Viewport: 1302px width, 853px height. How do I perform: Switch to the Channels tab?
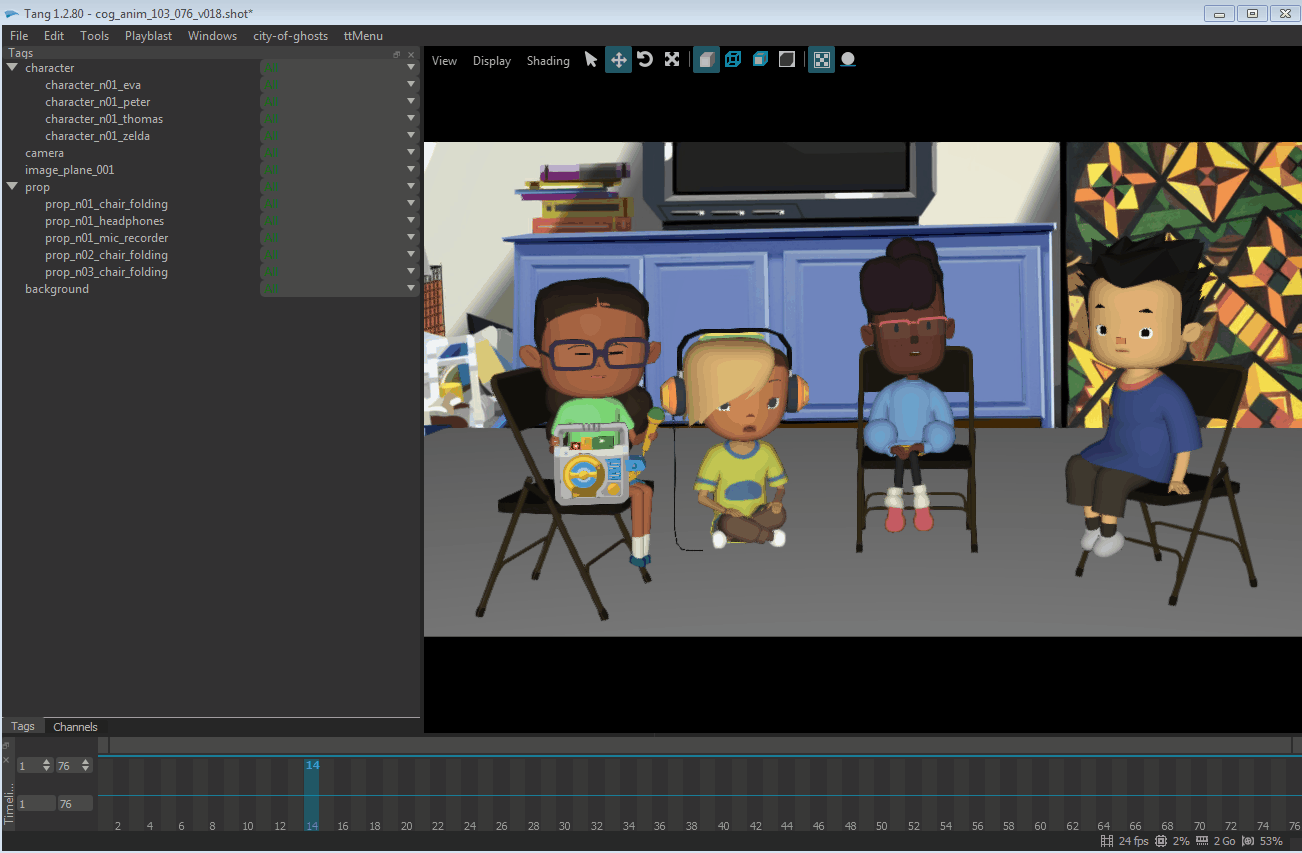tap(75, 727)
